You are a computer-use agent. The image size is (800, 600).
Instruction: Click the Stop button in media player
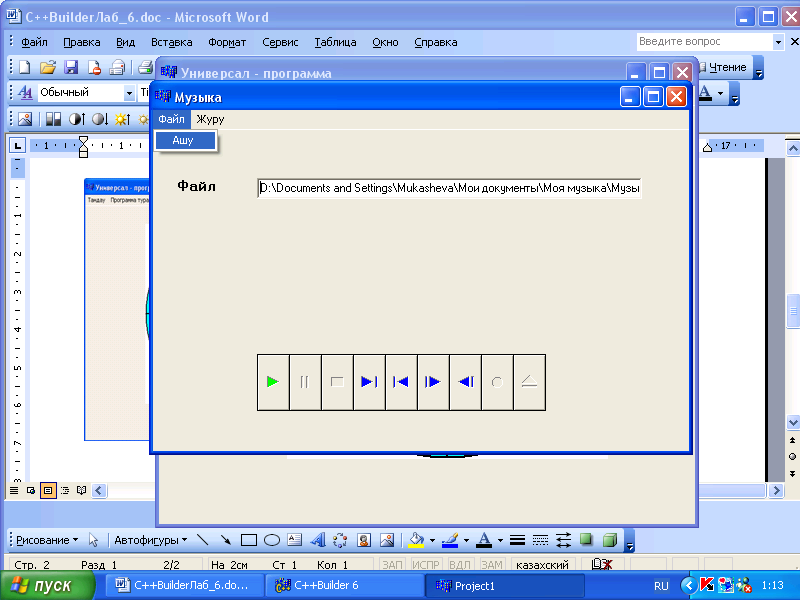(x=337, y=382)
